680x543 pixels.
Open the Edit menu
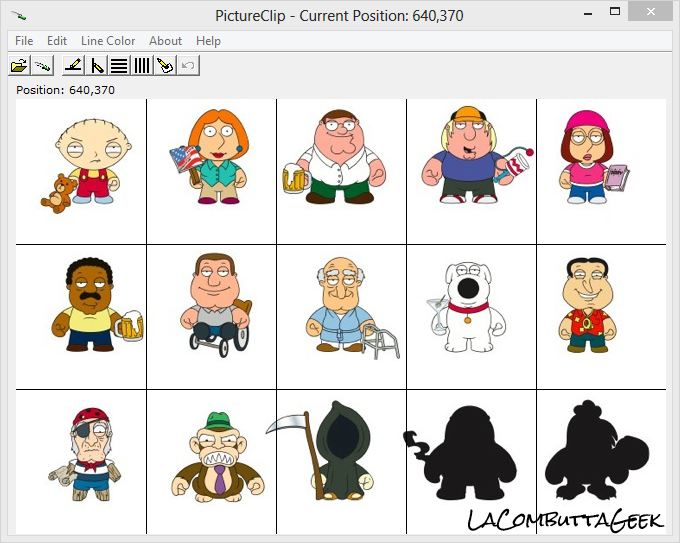(x=57, y=41)
